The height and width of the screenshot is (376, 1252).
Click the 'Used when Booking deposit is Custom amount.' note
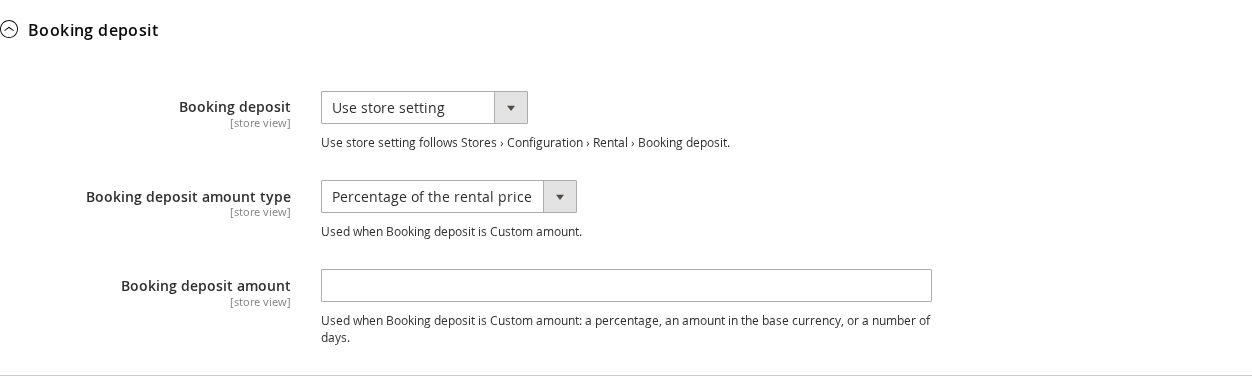tap(451, 232)
